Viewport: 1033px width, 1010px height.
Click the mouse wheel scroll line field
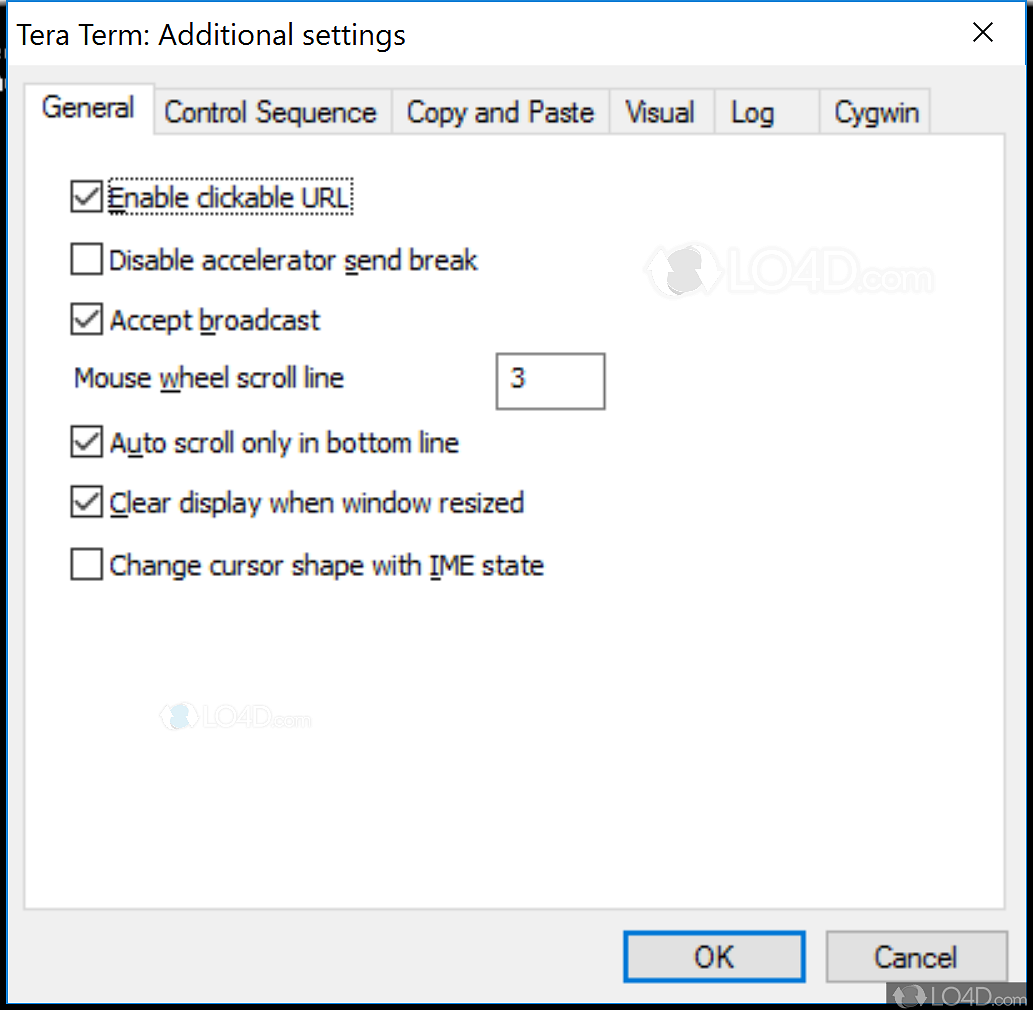pos(550,380)
